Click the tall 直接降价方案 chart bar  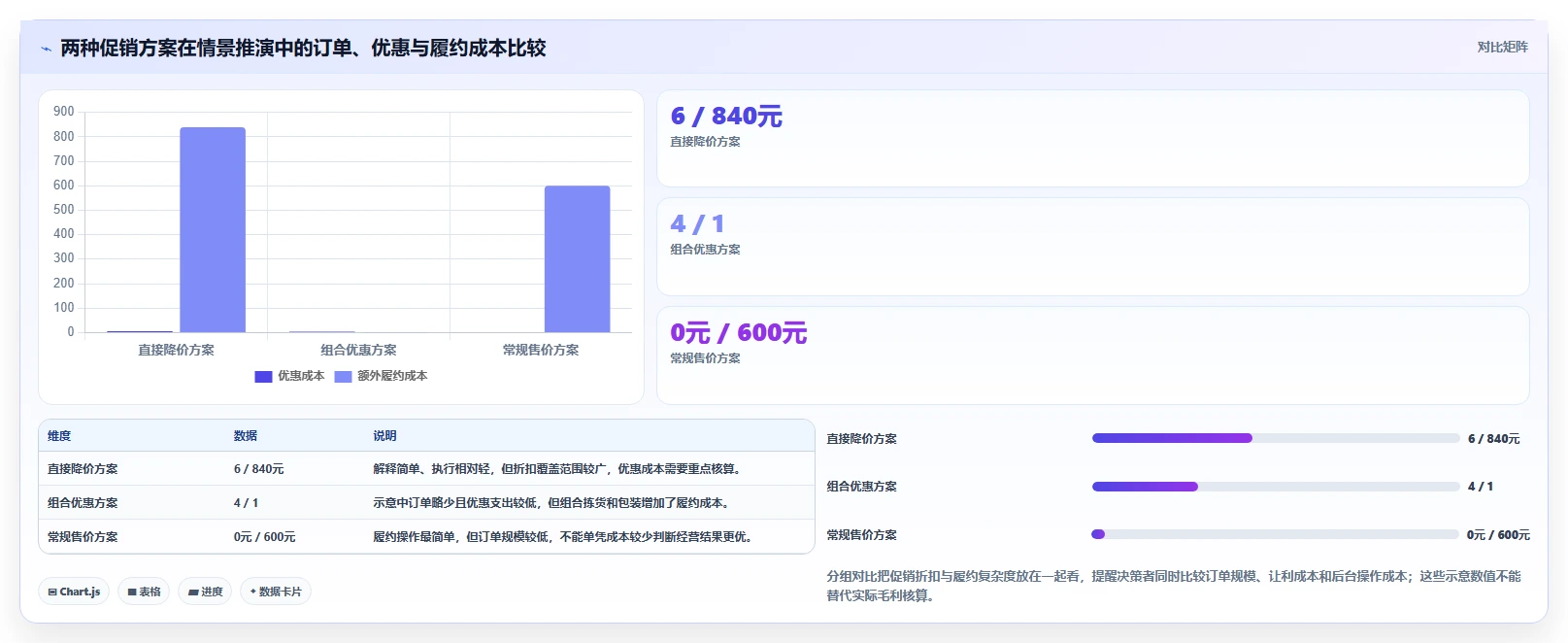point(213,230)
